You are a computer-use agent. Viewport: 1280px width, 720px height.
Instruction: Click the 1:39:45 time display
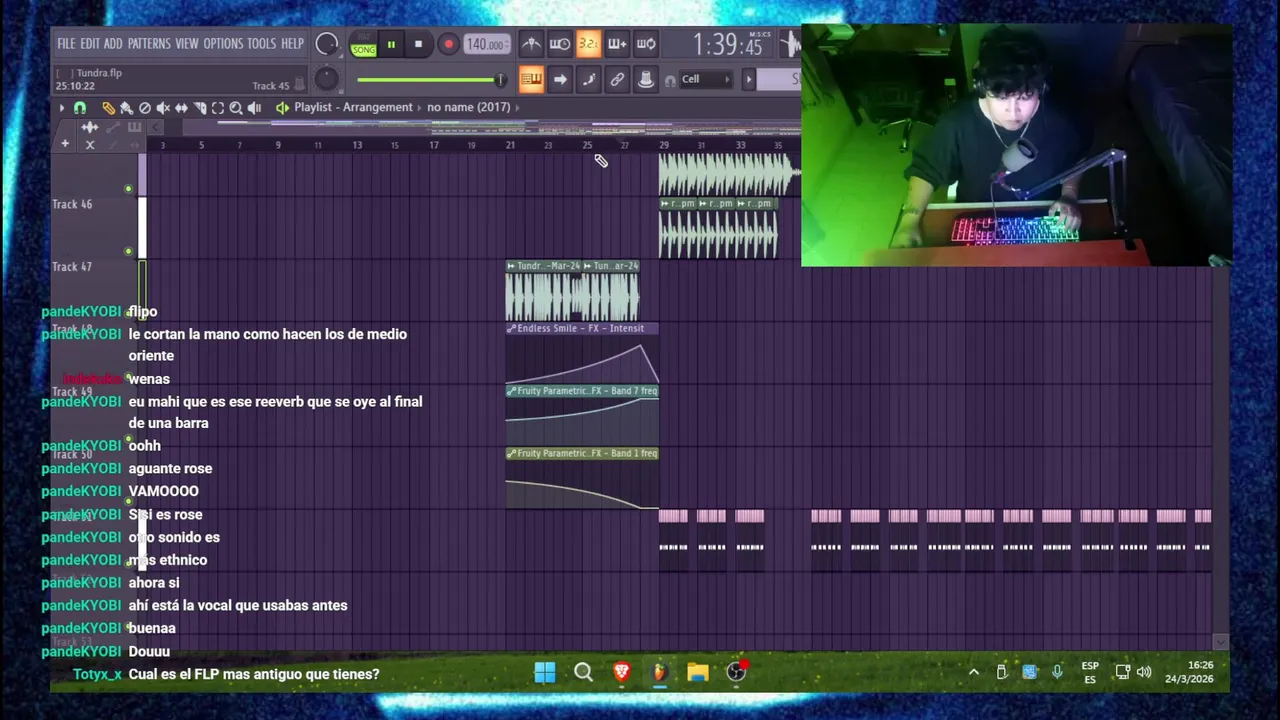728,45
